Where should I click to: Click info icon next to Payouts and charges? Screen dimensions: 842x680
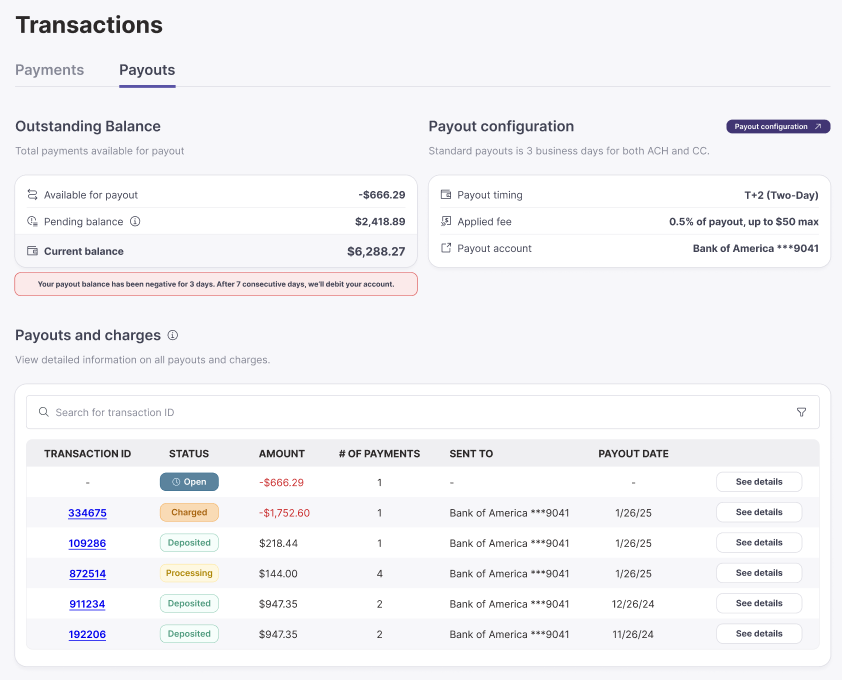[x=173, y=336]
